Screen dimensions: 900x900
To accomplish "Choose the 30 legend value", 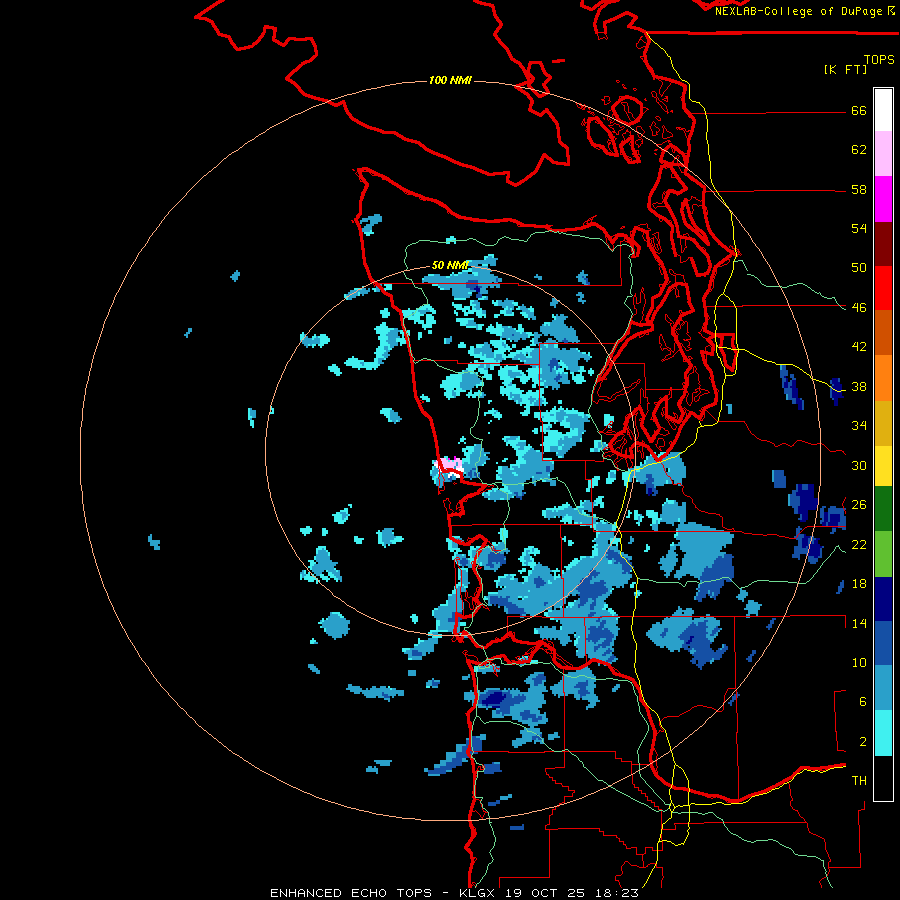I will pyautogui.click(x=859, y=465).
